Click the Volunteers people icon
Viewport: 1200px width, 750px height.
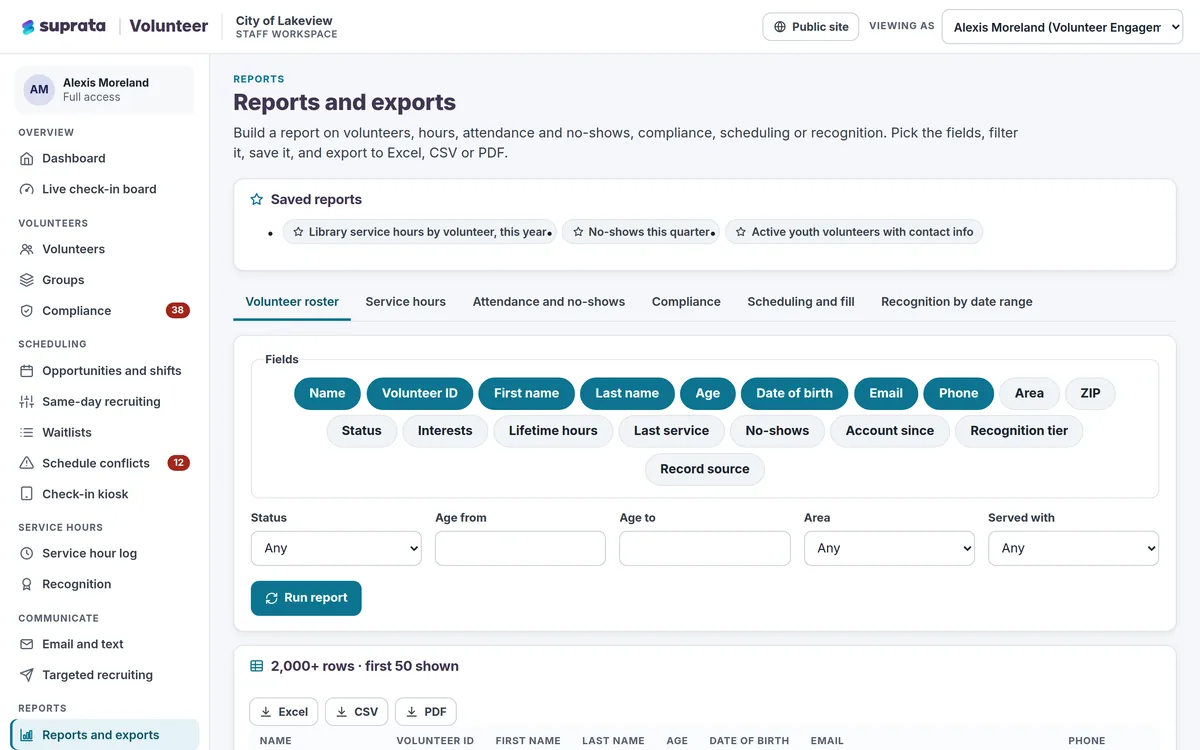tap(27, 249)
